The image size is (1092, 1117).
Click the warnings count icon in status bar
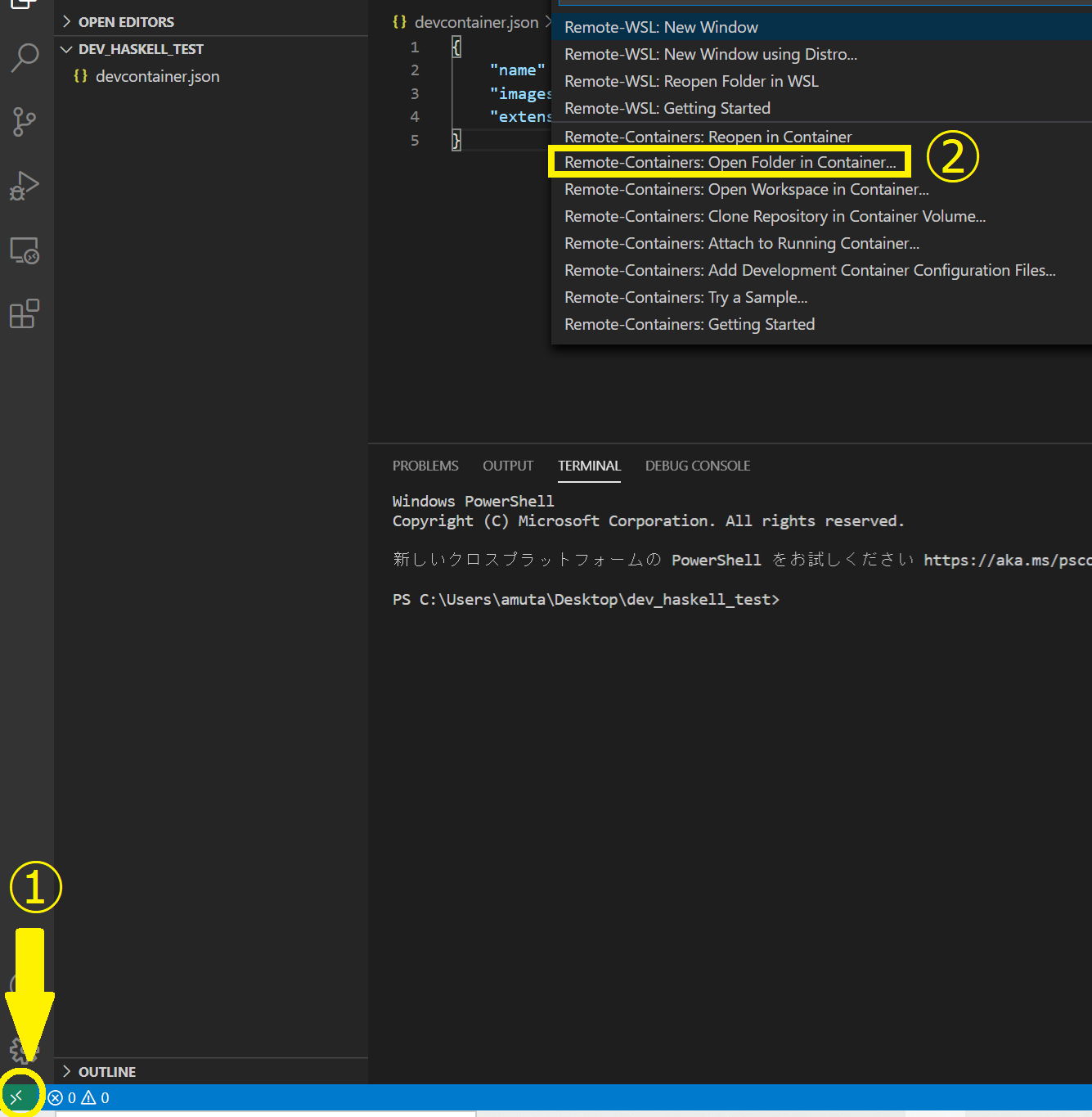[x=88, y=1097]
